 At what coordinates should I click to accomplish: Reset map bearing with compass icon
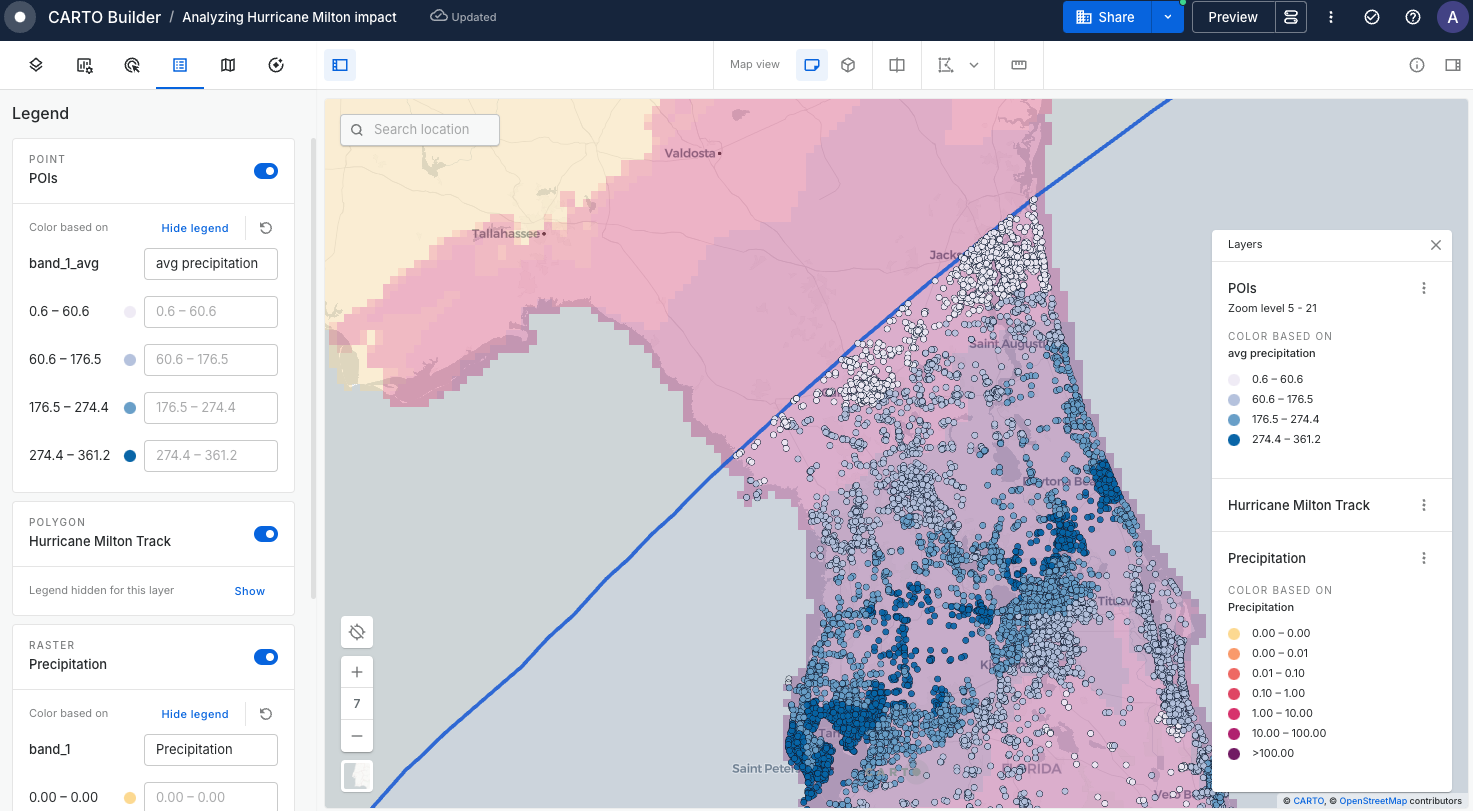click(x=357, y=632)
